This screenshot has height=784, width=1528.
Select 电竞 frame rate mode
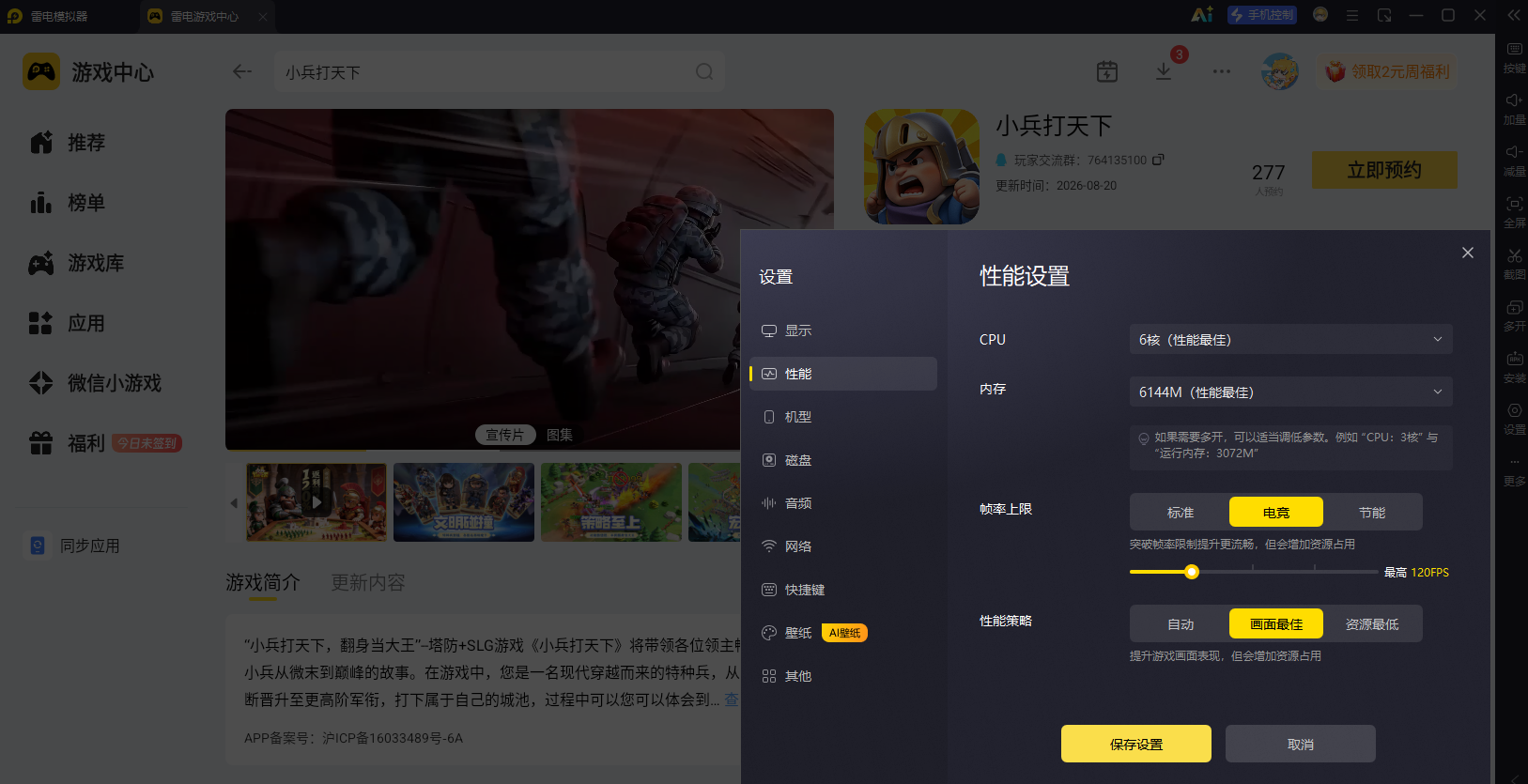(x=1276, y=512)
